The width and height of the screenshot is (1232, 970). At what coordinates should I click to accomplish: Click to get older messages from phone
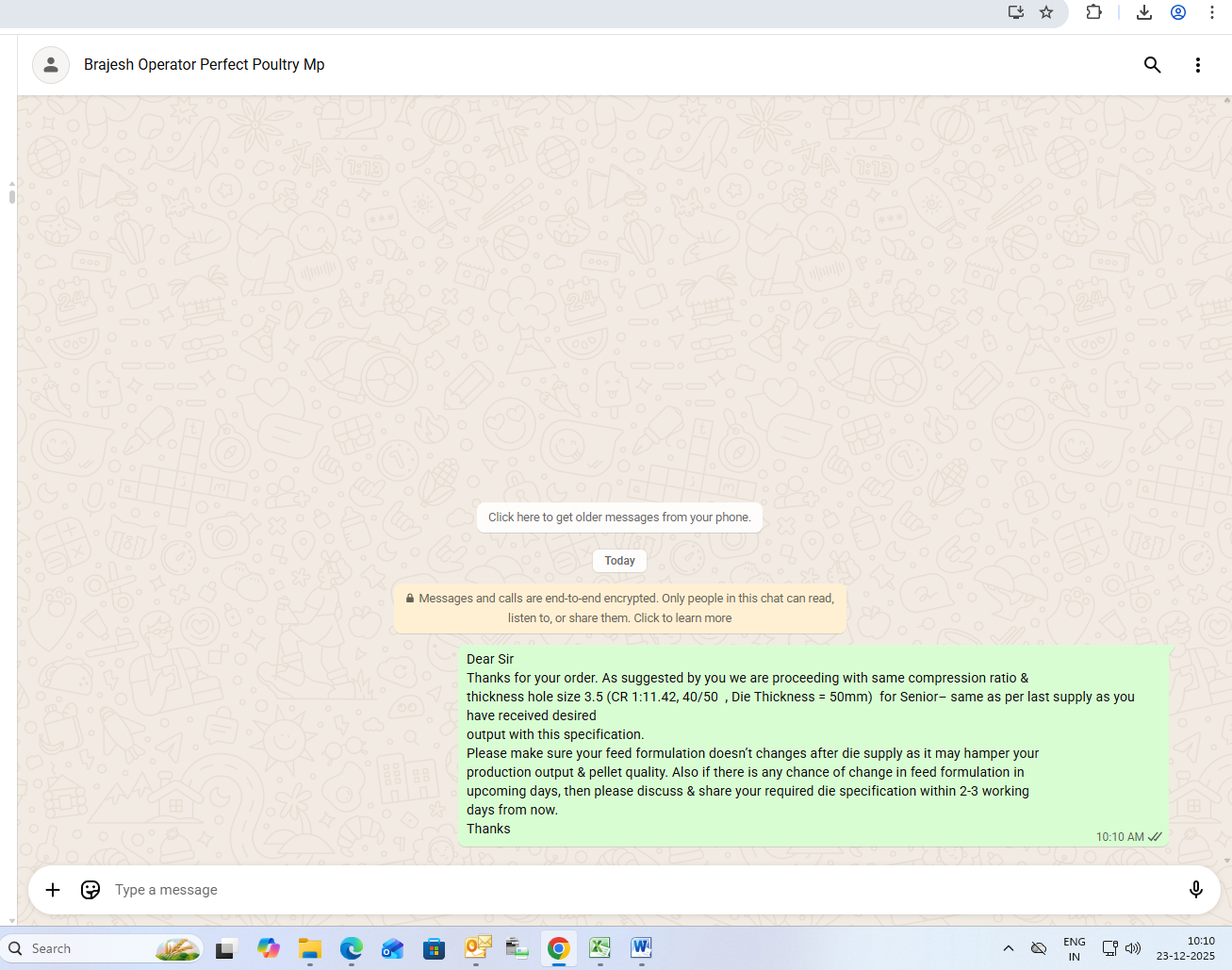coord(619,518)
